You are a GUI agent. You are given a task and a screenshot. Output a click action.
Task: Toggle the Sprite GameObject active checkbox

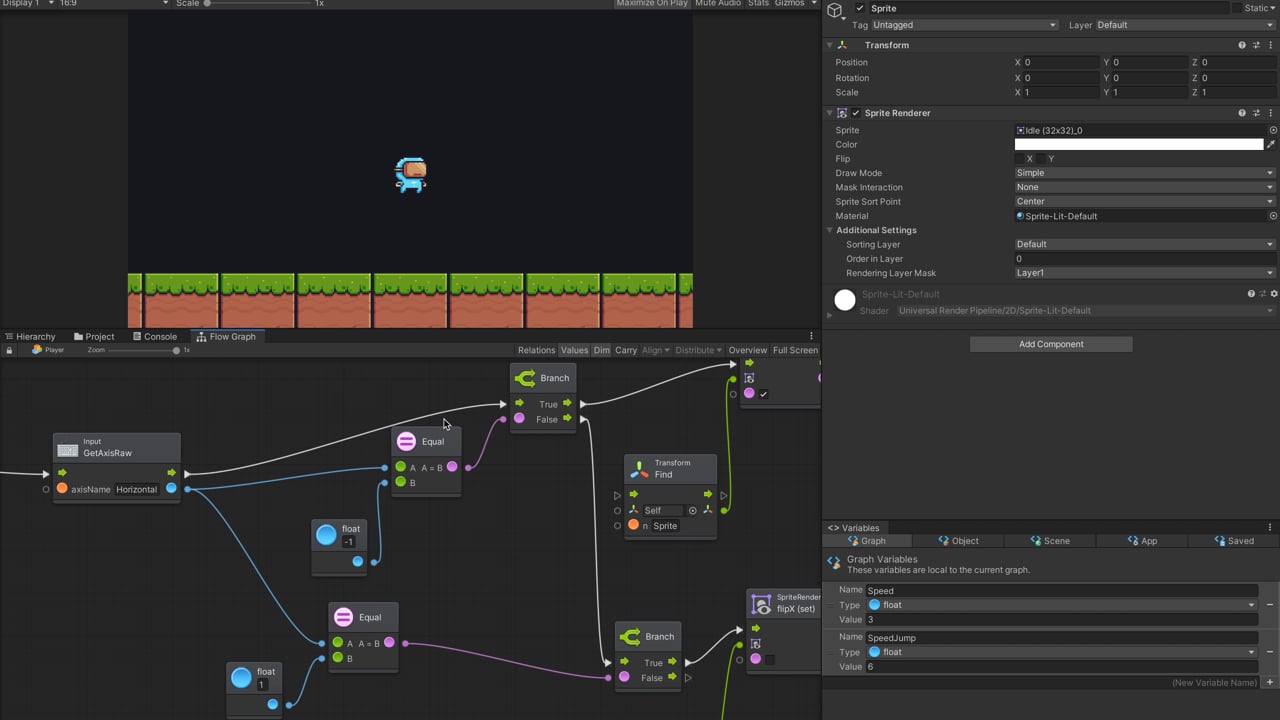(860, 8)
